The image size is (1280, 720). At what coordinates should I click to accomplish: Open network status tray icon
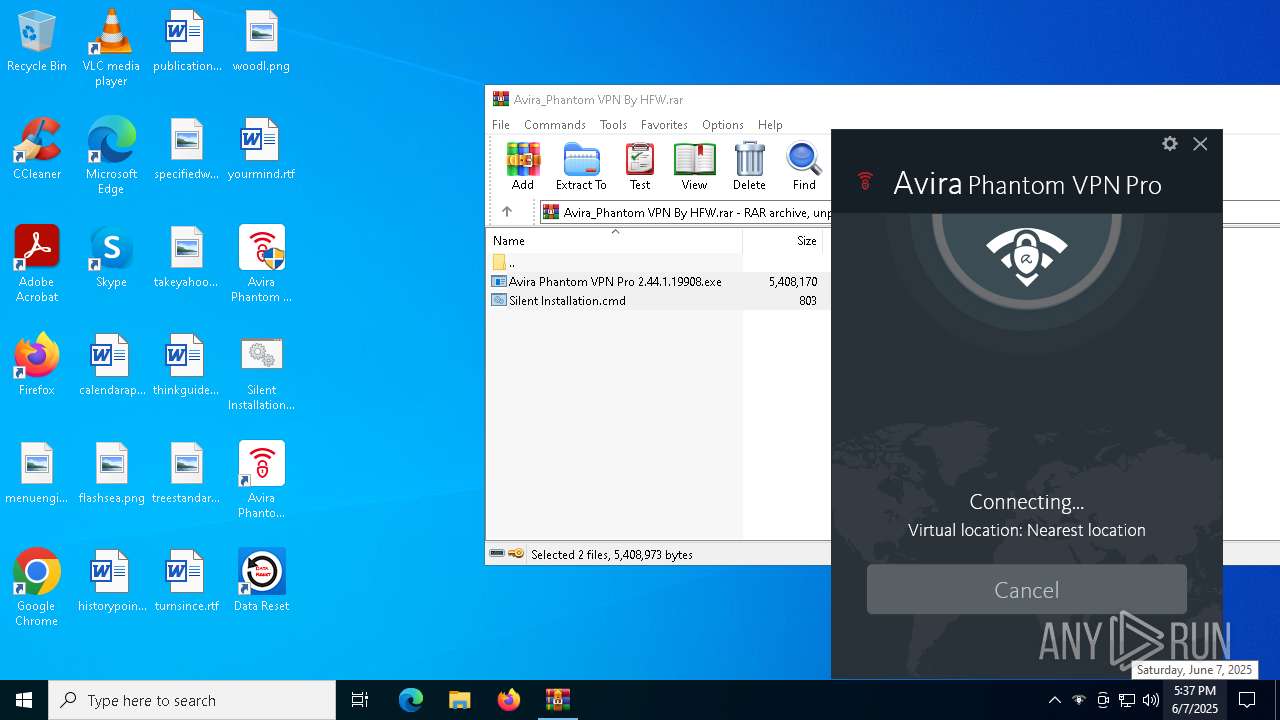pos(1126,700)
